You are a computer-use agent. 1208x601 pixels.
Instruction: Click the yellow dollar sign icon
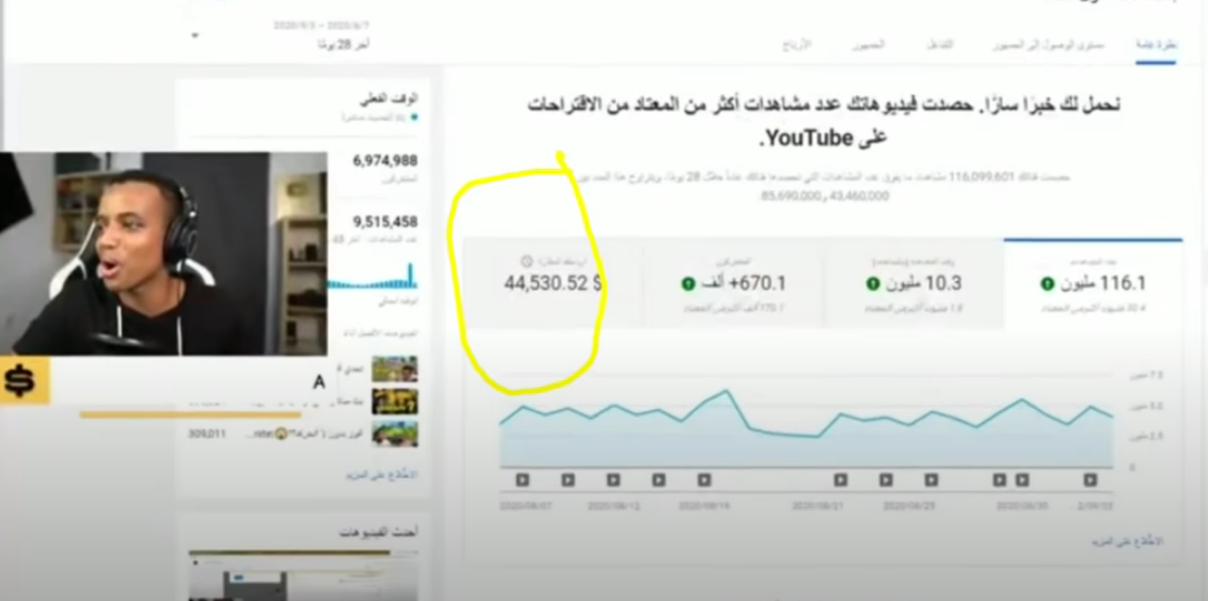click(21, 380)
